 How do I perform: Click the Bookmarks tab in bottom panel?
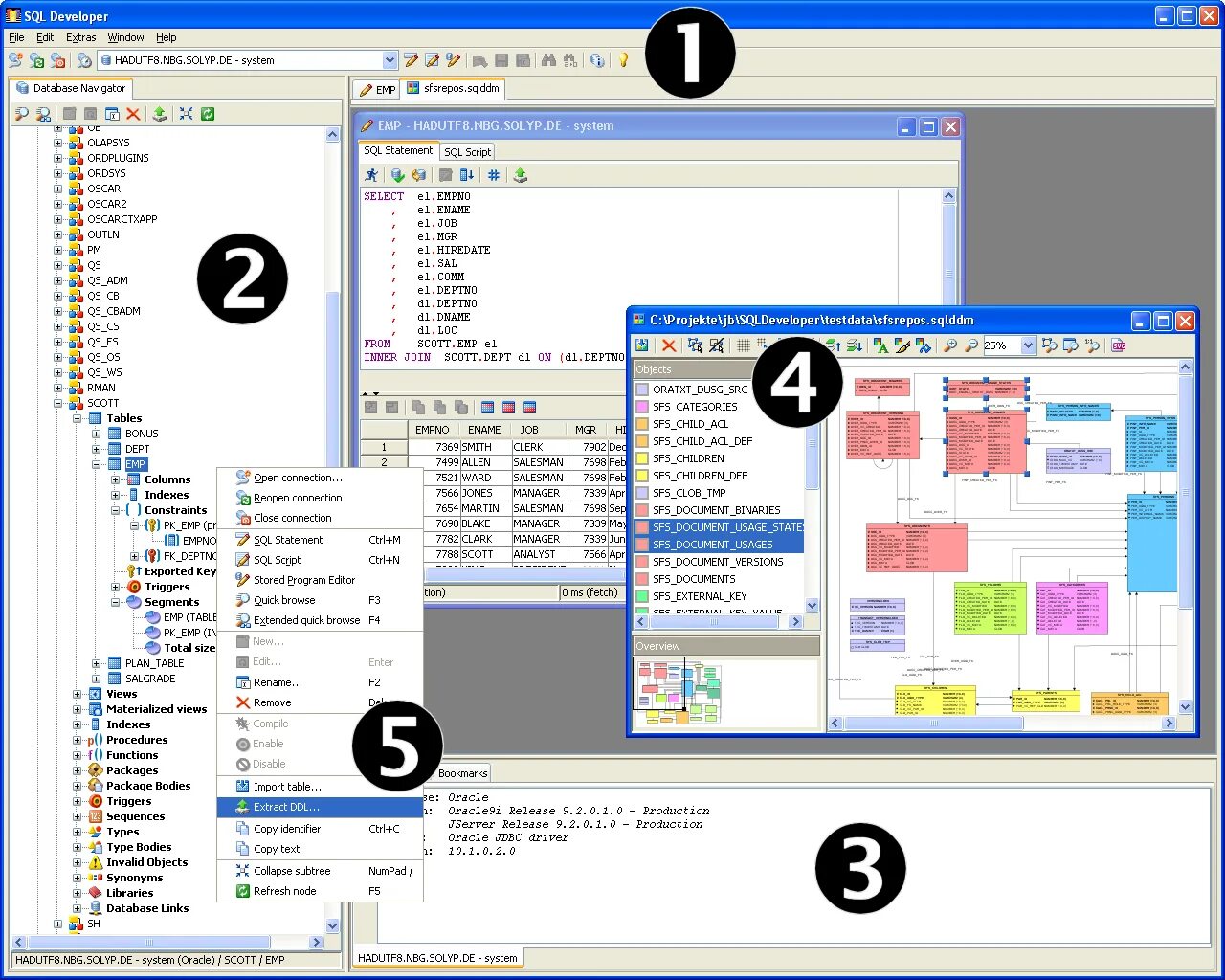pyautogui.click(x=463, y=773)
